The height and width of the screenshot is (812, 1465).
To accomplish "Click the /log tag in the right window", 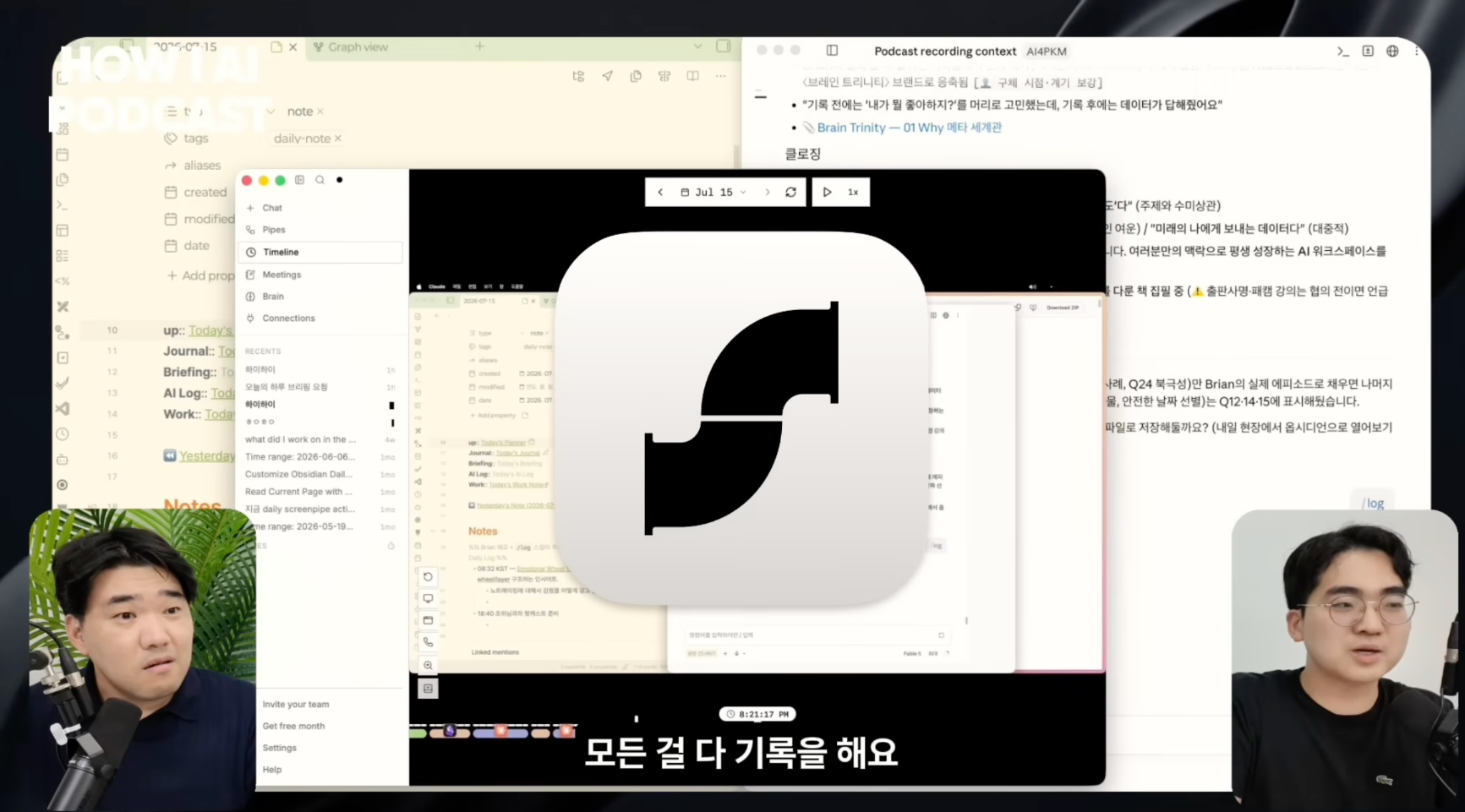I will 1373,504.
